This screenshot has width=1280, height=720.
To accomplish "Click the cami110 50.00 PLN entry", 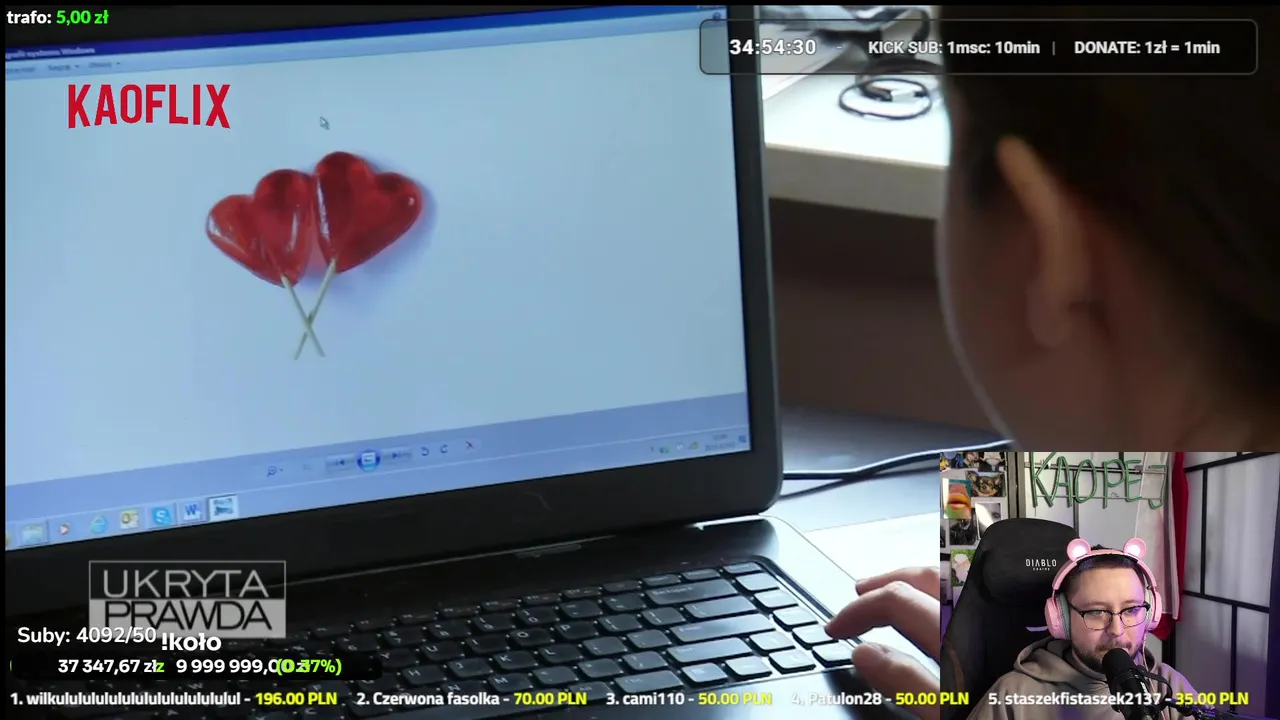I will point(688,699).
